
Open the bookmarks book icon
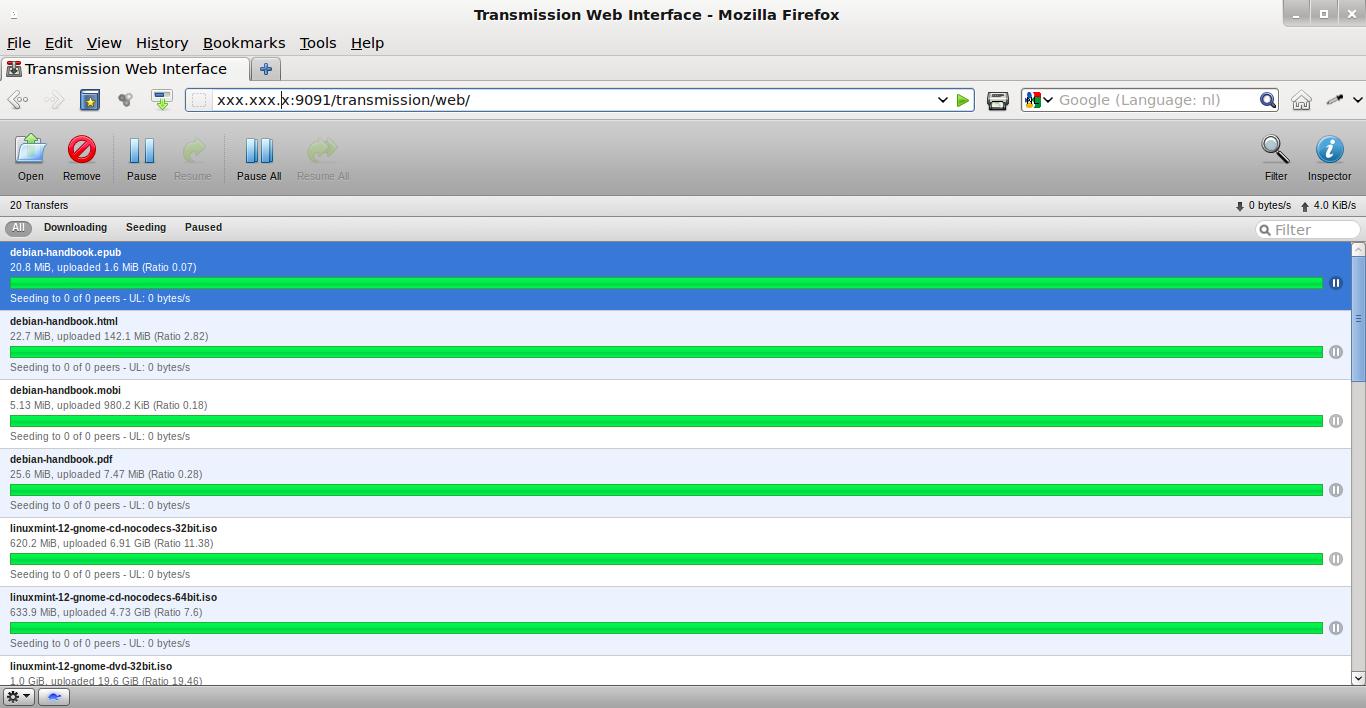[x=90, y=100]
